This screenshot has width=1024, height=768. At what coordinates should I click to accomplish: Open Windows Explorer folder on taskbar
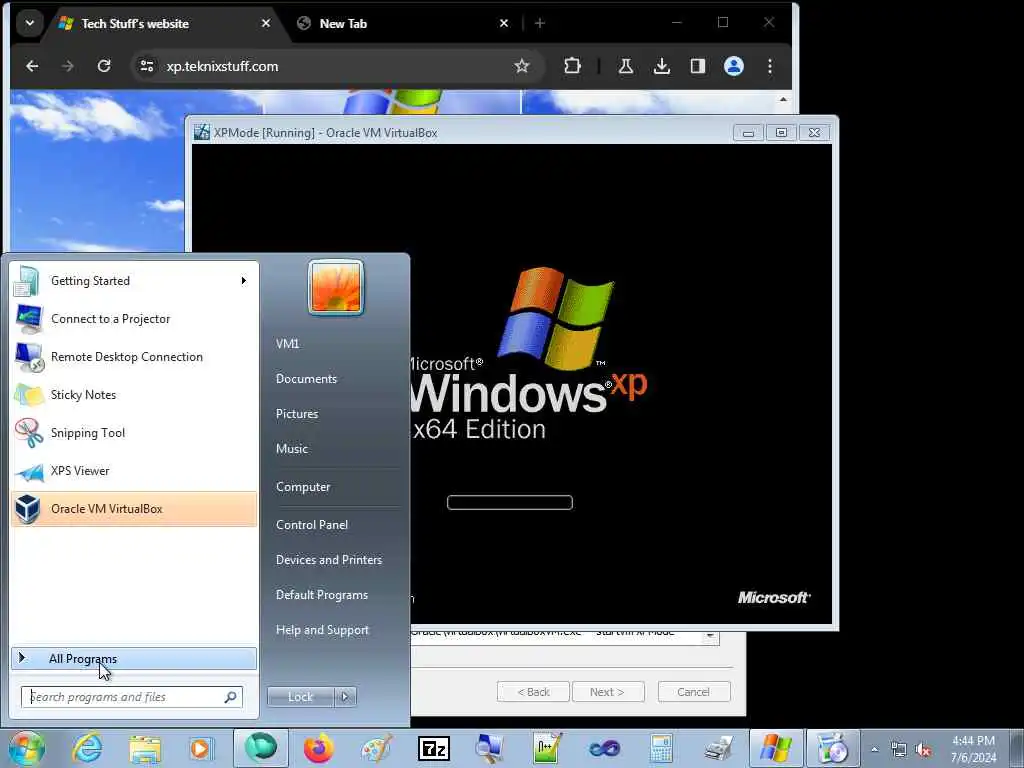(x=145, y=749)
